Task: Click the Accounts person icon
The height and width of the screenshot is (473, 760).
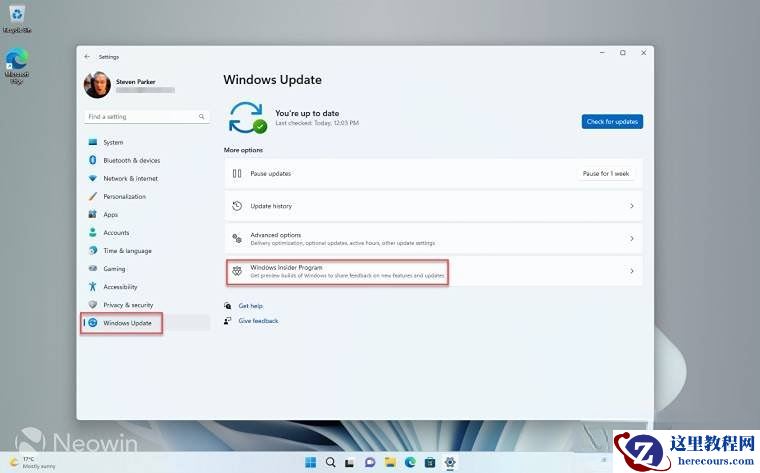Action: pyautogui.click(x=93, y=232)
